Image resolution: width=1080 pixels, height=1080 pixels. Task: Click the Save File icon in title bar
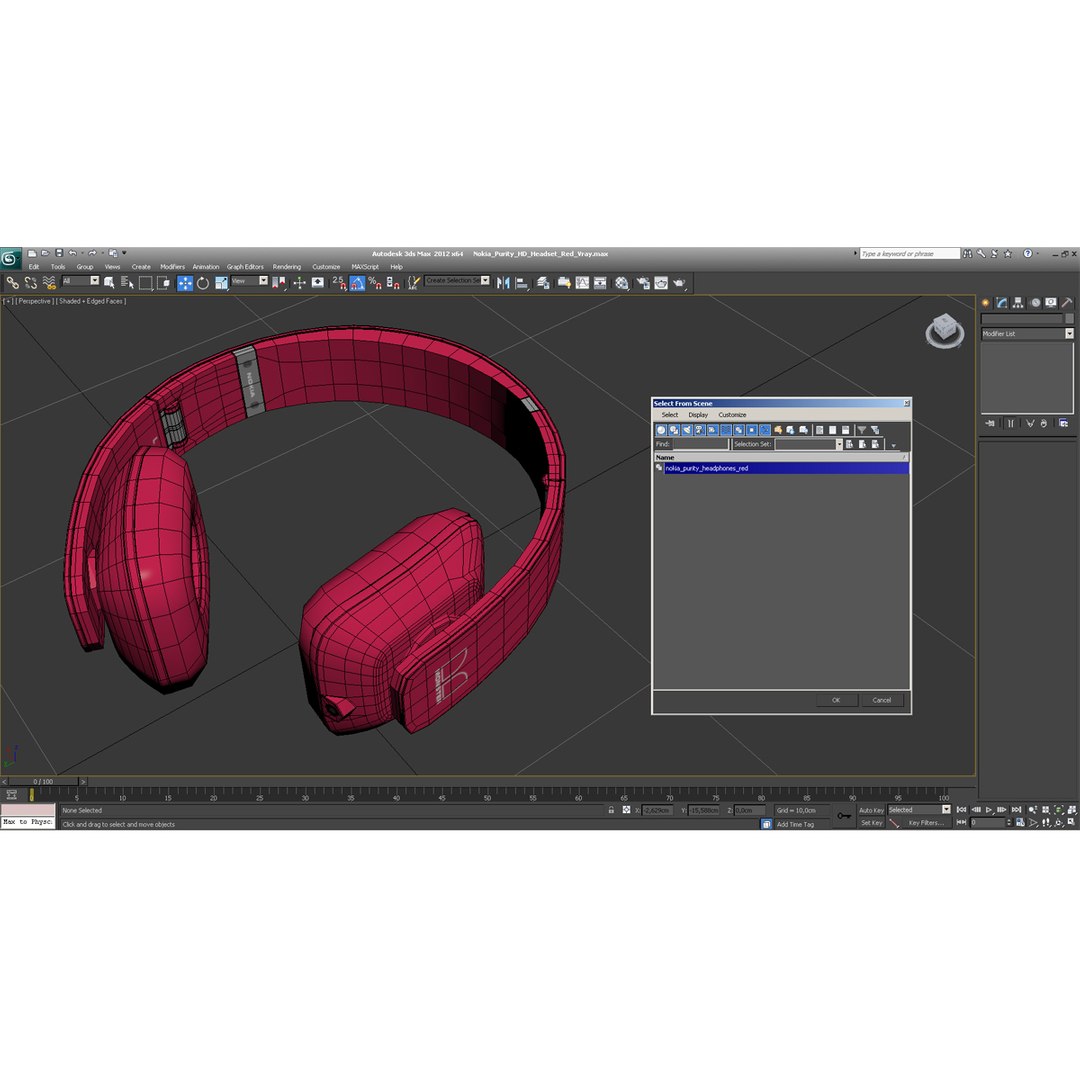(x=59, y=253)
